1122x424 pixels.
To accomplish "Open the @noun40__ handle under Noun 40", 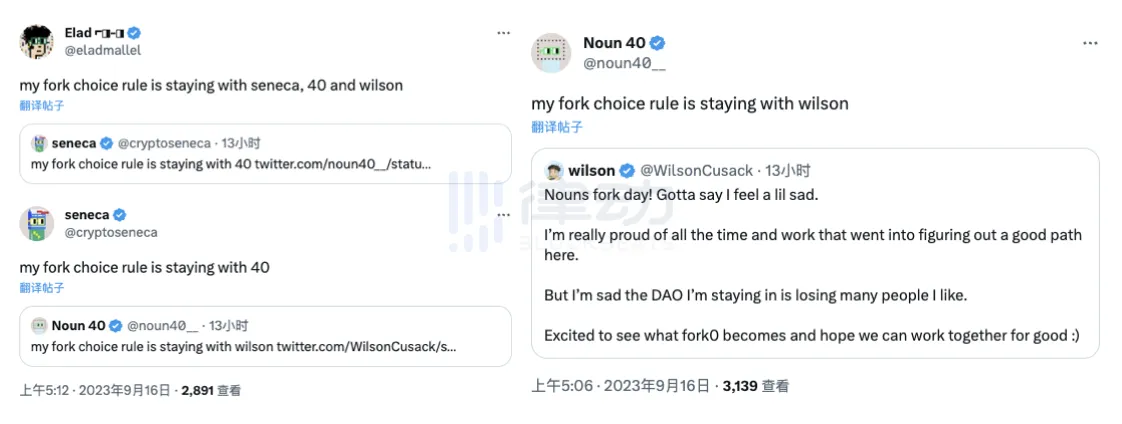I will [x=624, y=62].
